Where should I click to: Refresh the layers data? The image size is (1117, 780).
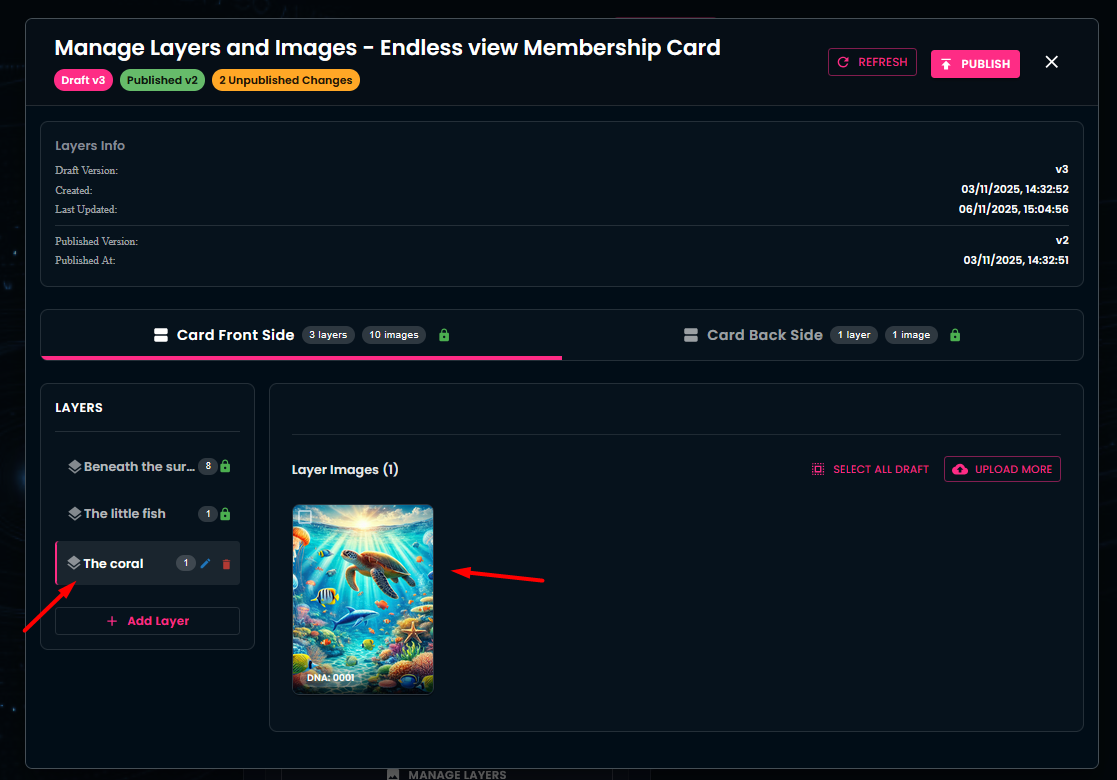tap(872, 62)
